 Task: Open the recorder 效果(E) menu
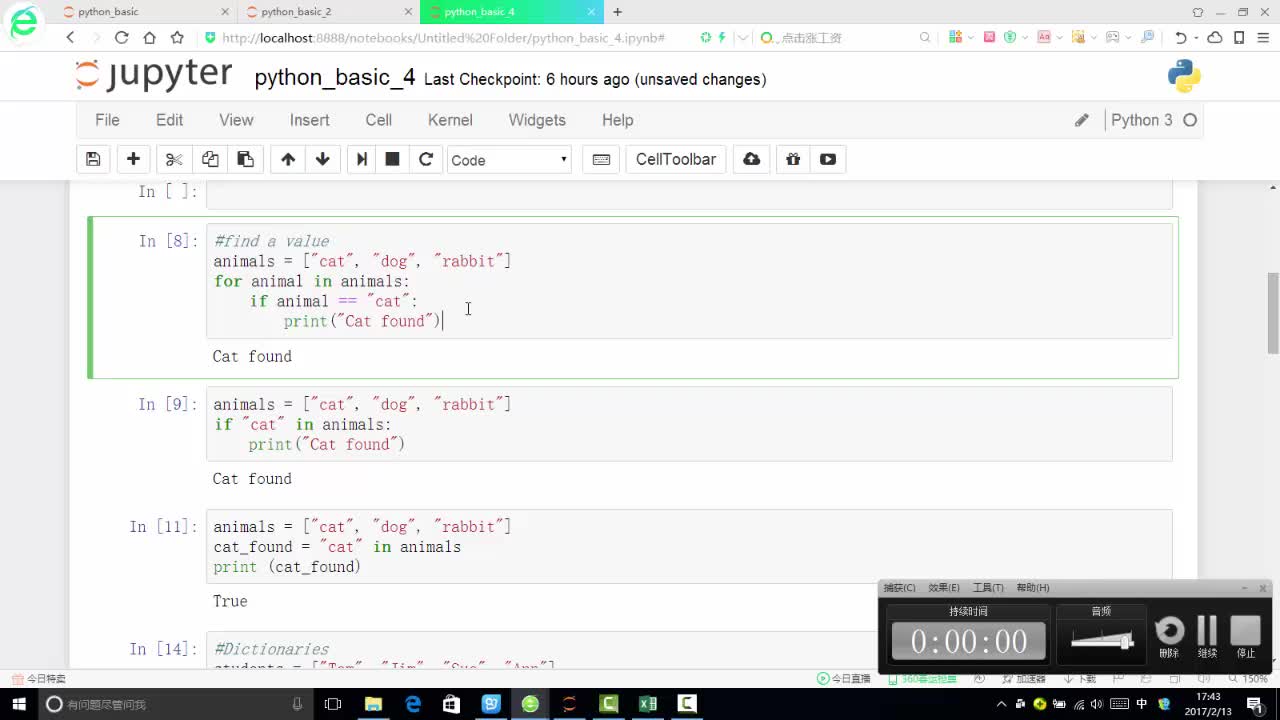tap(944, 588)
